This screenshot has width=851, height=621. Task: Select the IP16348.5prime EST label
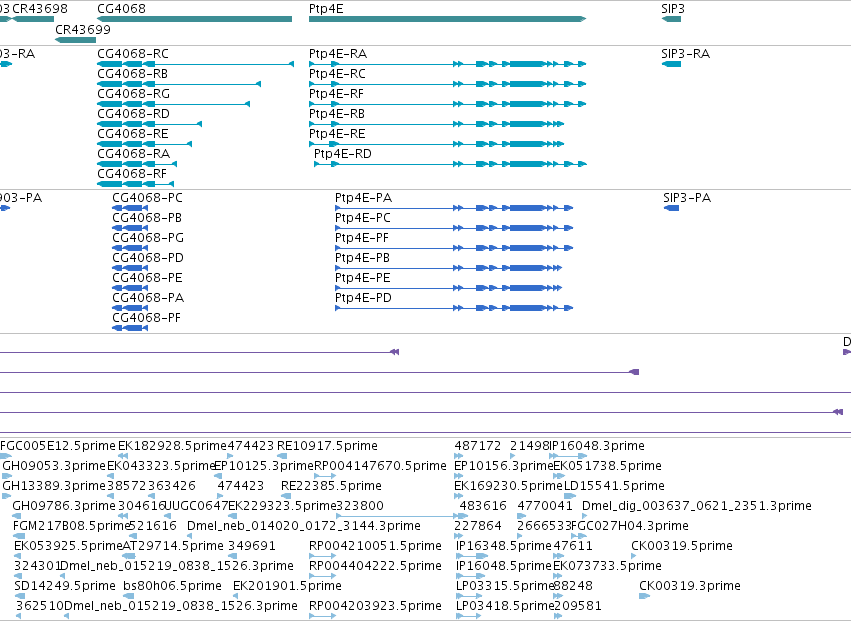pyautogui.click(x=504, y=546)
